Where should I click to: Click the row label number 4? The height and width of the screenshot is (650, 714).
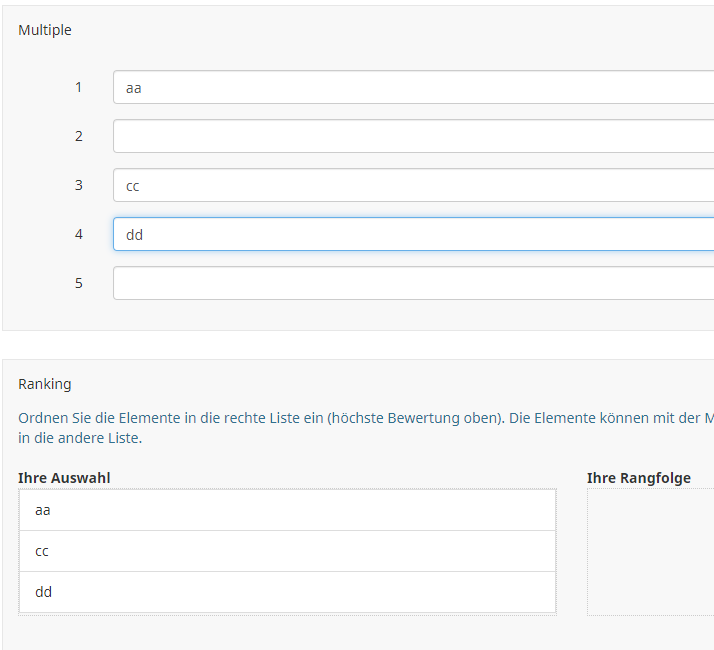click(79, 234)
